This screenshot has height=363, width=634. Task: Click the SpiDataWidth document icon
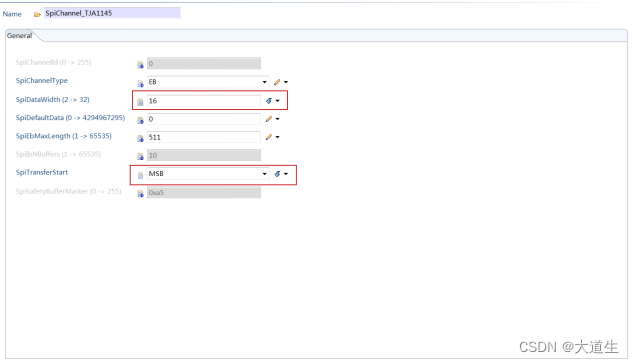(140, 101)
